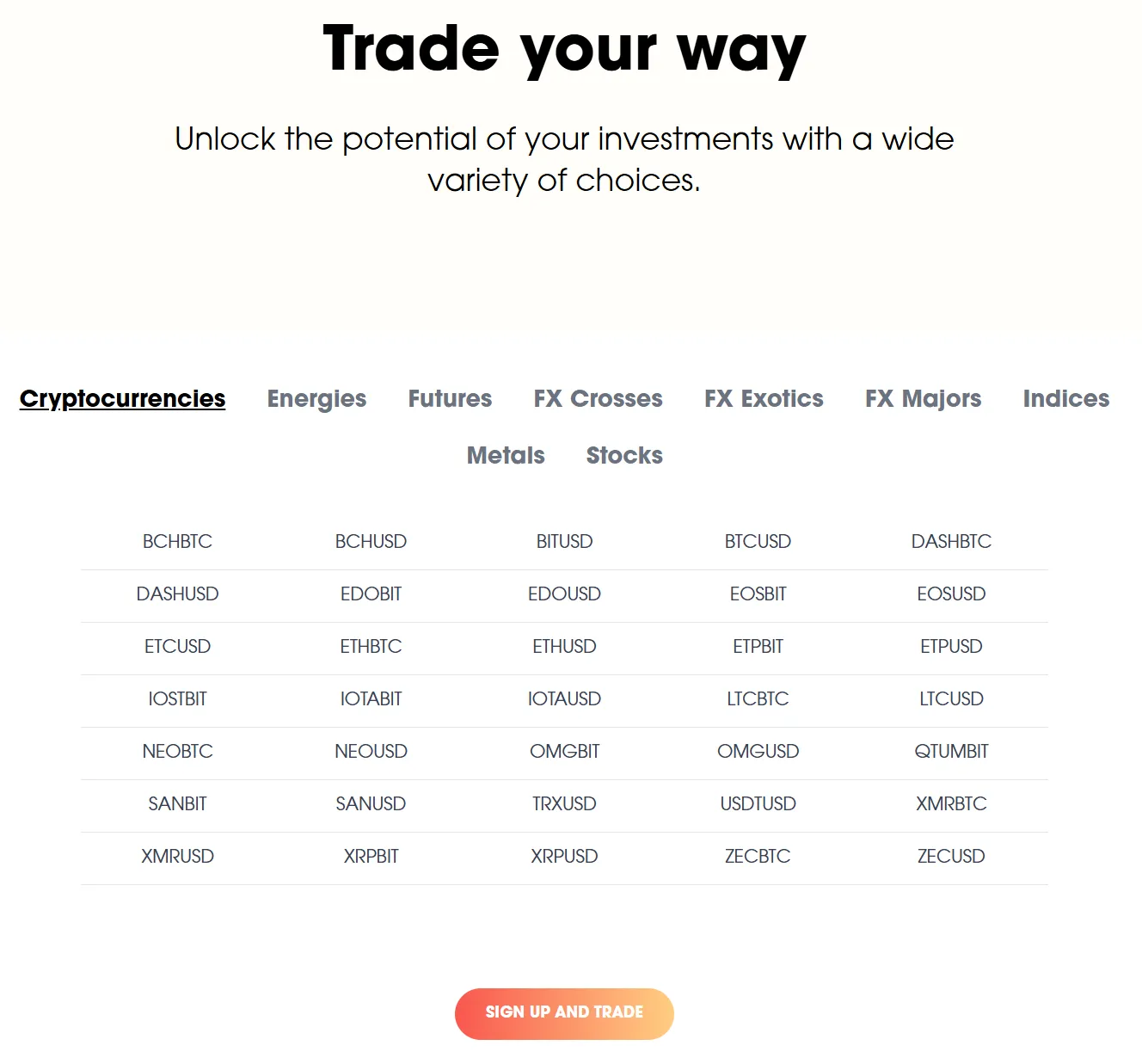Click Sign Up and Trade button
Image resolution: width=1142 pixels, height=1064 pixels.
coord(564,1013)
